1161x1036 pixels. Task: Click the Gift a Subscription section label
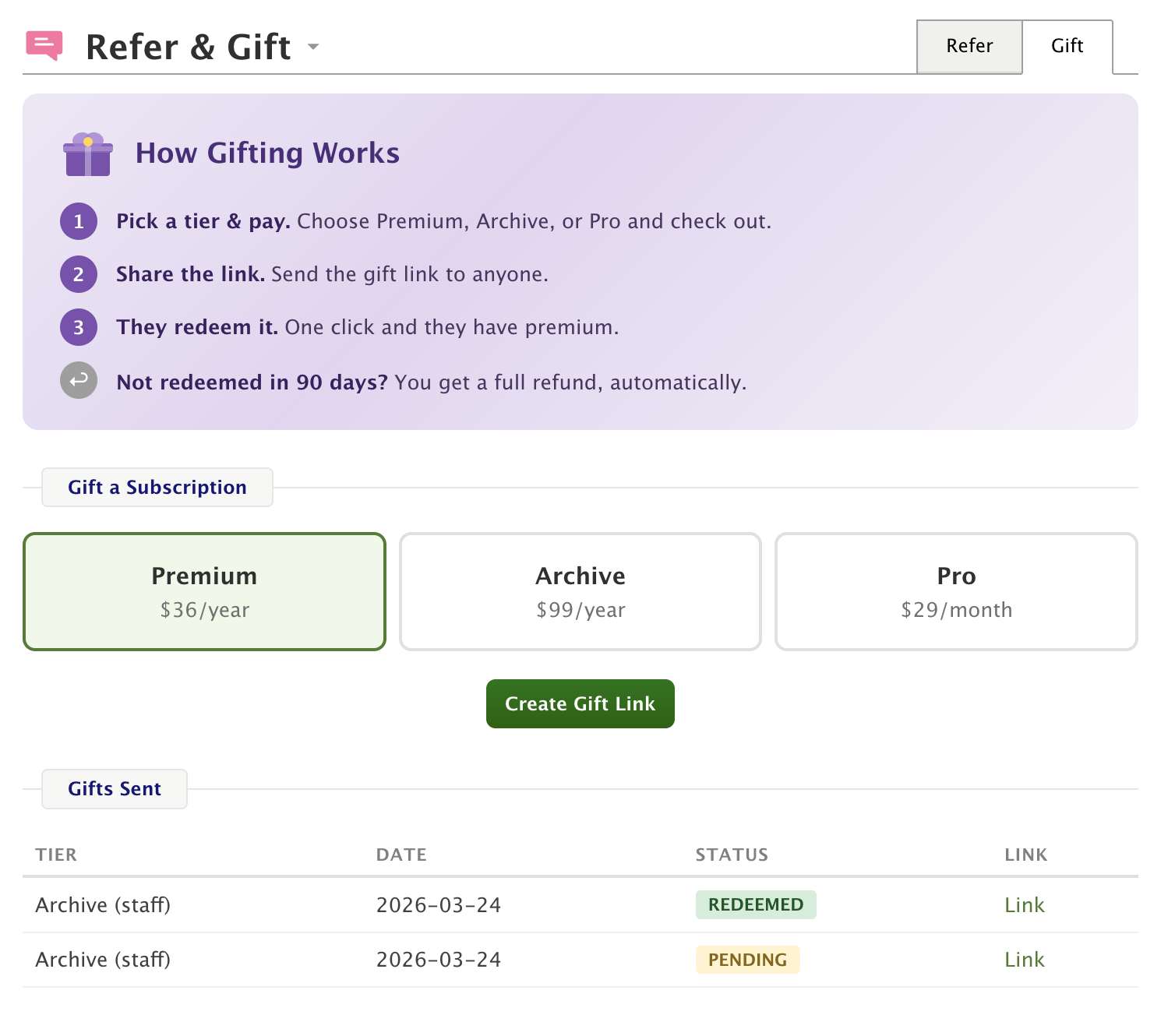157,488
